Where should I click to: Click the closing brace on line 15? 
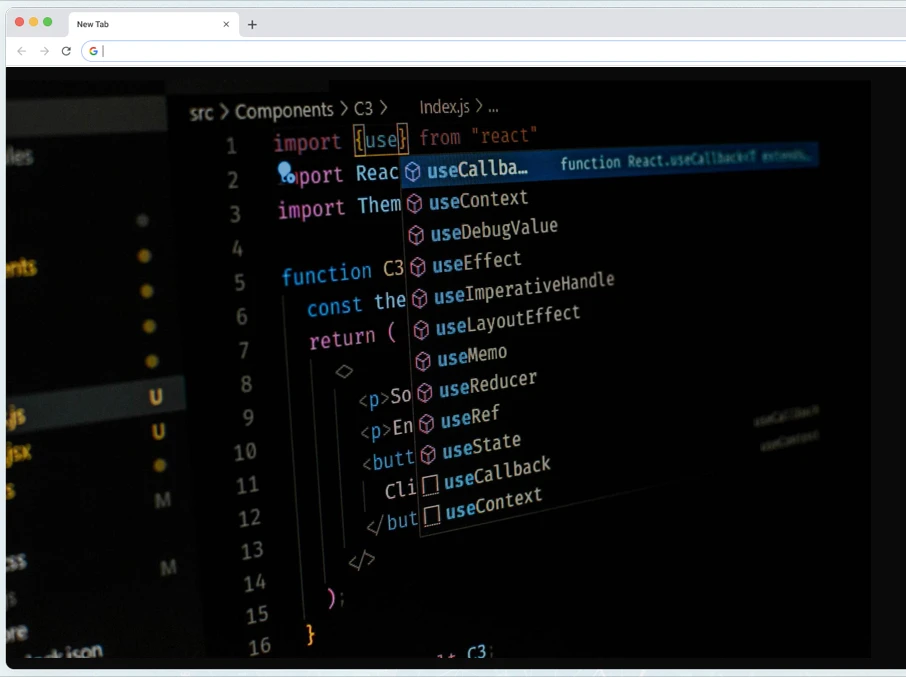310,634
